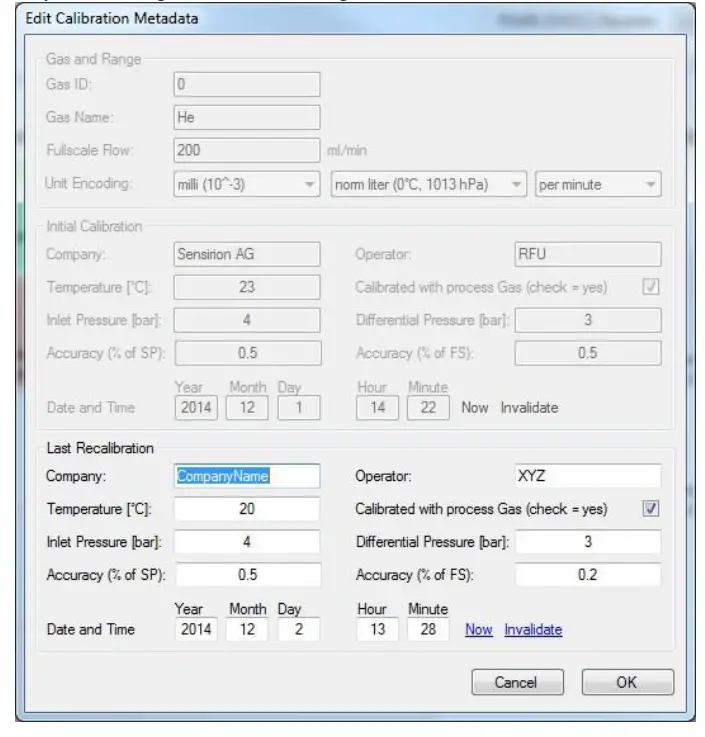Click the Now link in Last Recalibration
Screen dimensions: 705x737
click(478, 629)
